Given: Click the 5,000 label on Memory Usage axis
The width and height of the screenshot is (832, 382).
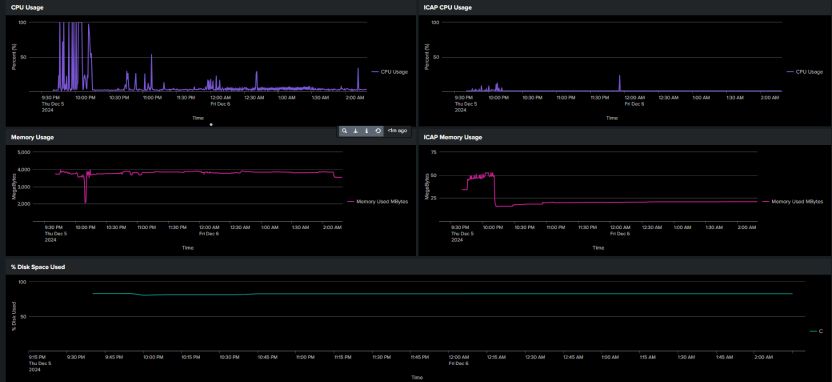Looking at the screenshot, I should (24, 152).
